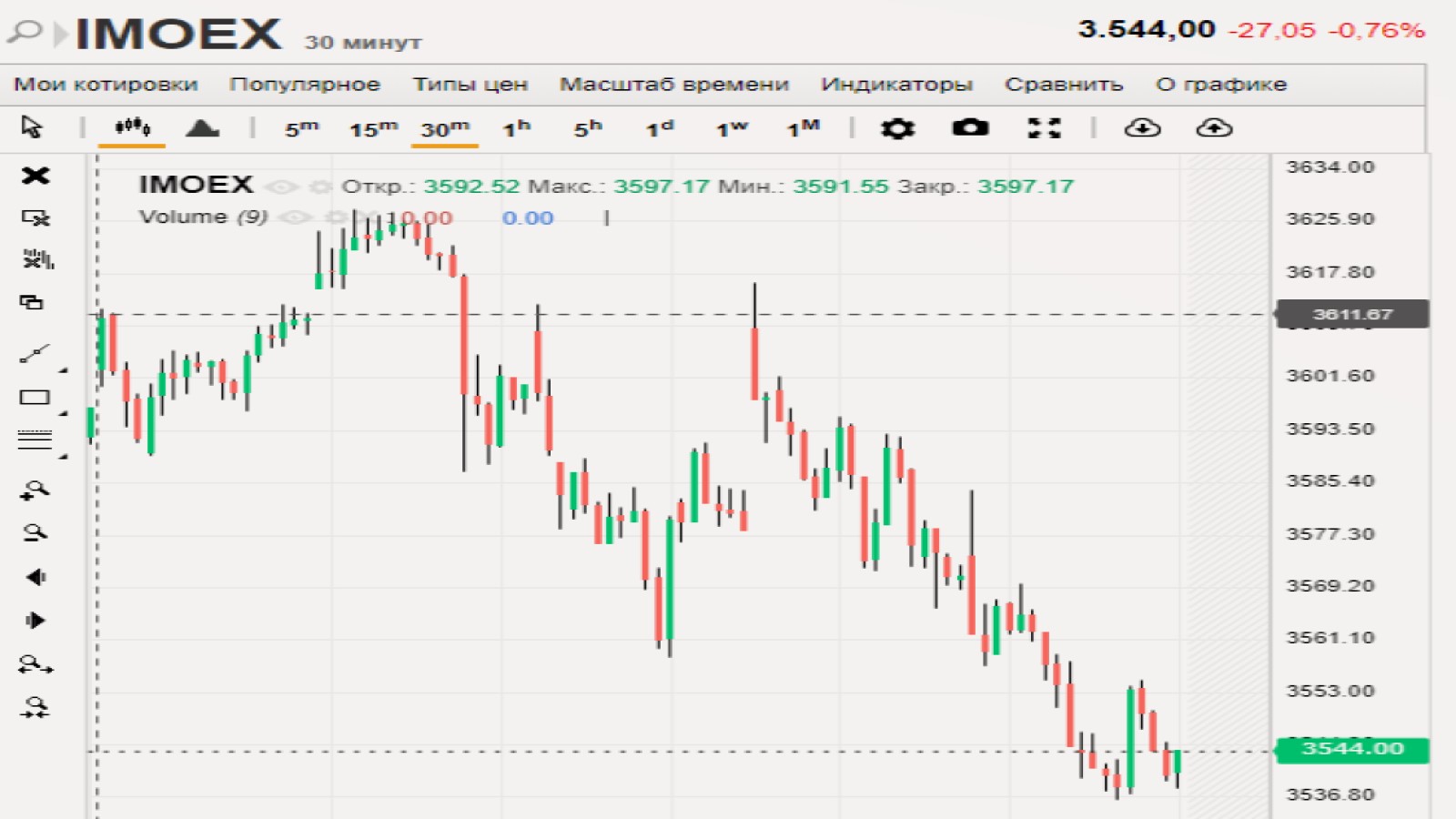Open Мои котировки menu
This screenshot has height=819, width=1456.
(106, 85)
